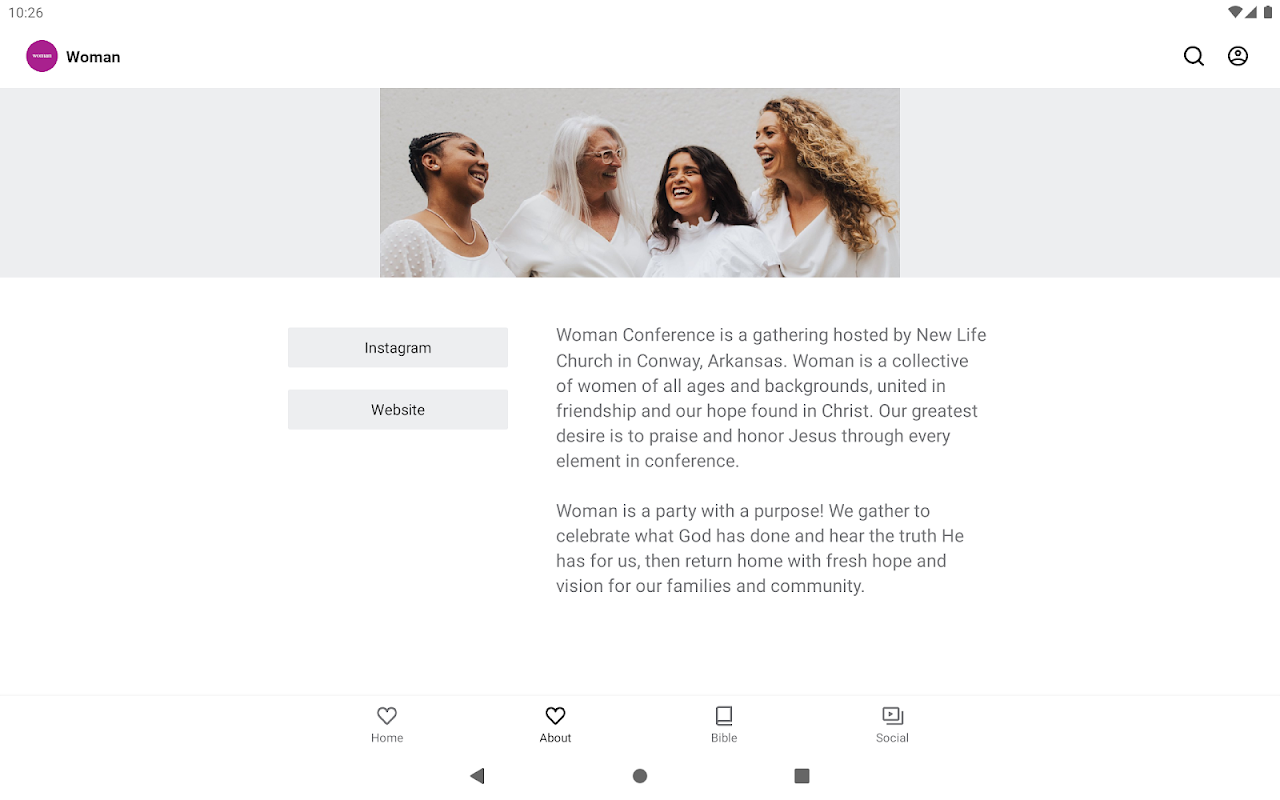Tap the 10:26 clock in status bar

(x=26, y=13)
